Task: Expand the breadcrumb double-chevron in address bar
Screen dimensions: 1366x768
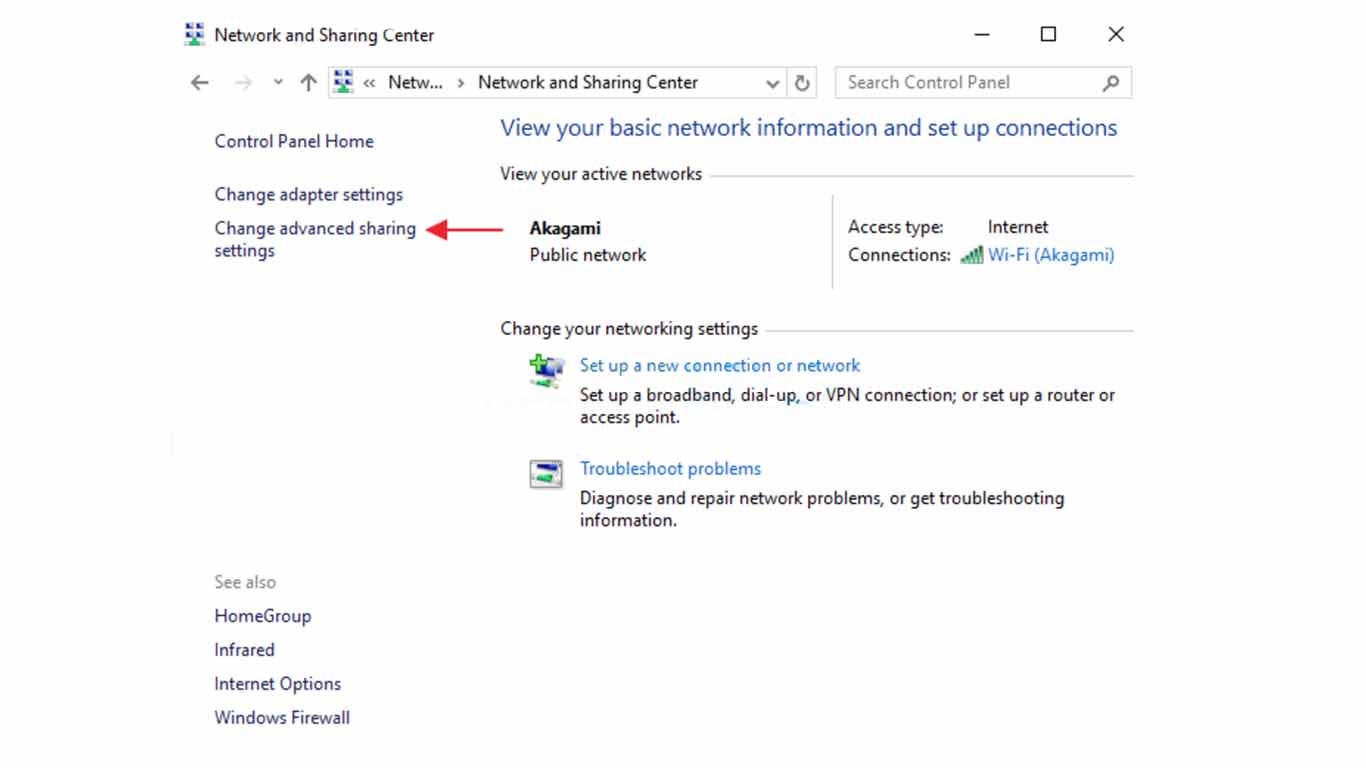Action: click(367, 83)
